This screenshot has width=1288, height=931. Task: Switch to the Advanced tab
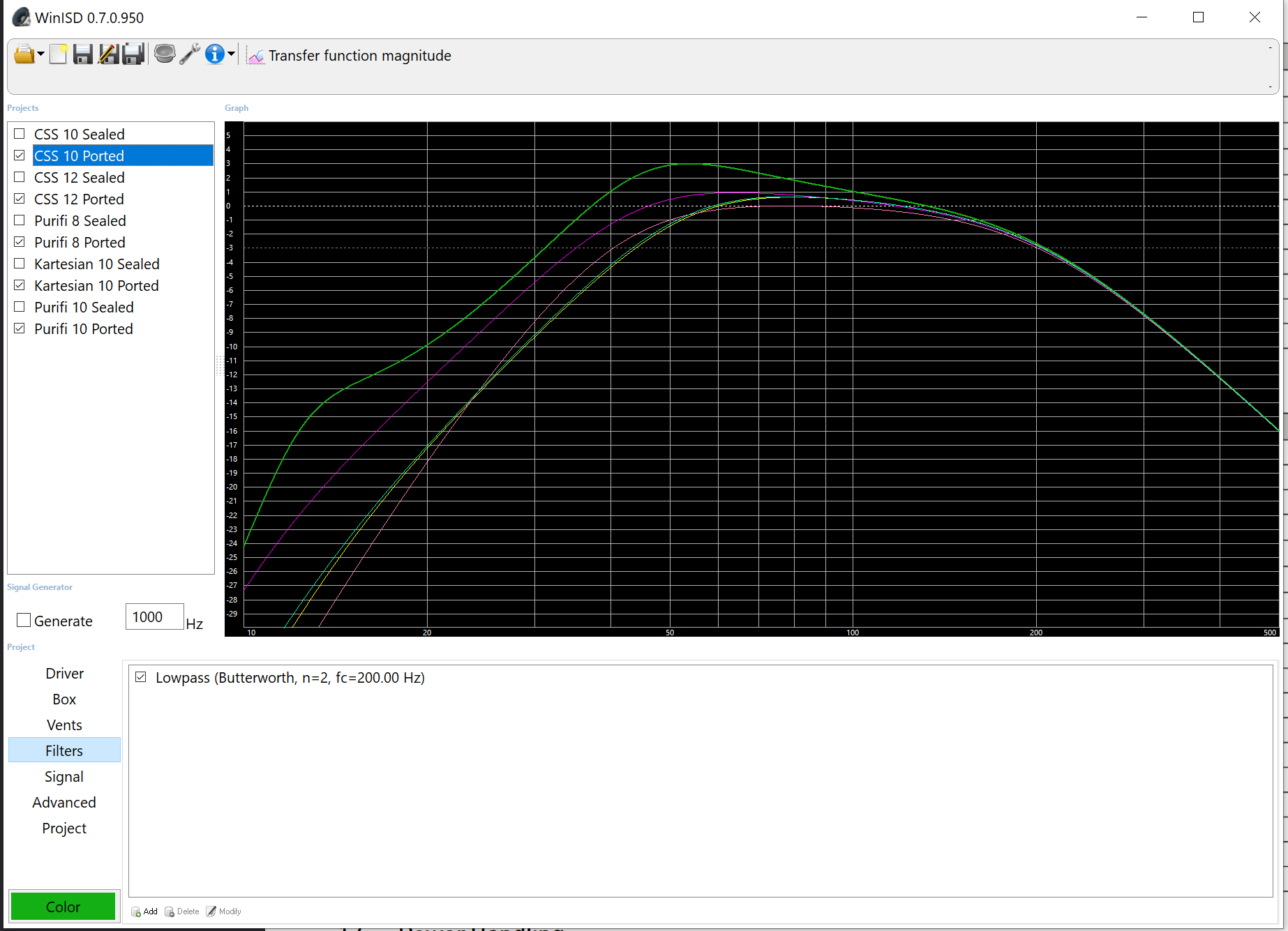pyautogui.click(x=64, y=802)
